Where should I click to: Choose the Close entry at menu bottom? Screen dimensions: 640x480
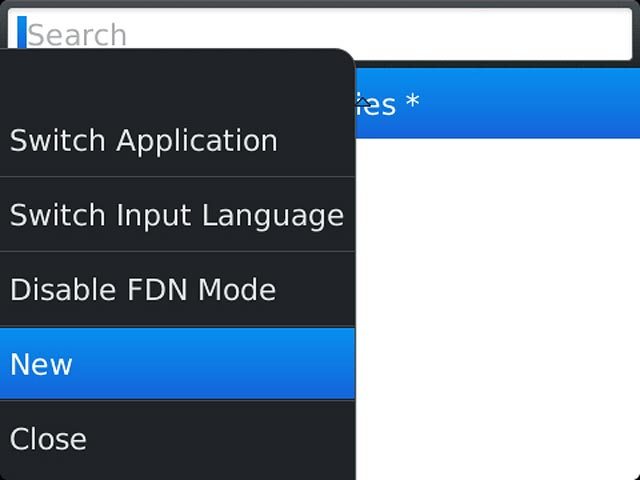pyautogui.click(x=177, y=439)
